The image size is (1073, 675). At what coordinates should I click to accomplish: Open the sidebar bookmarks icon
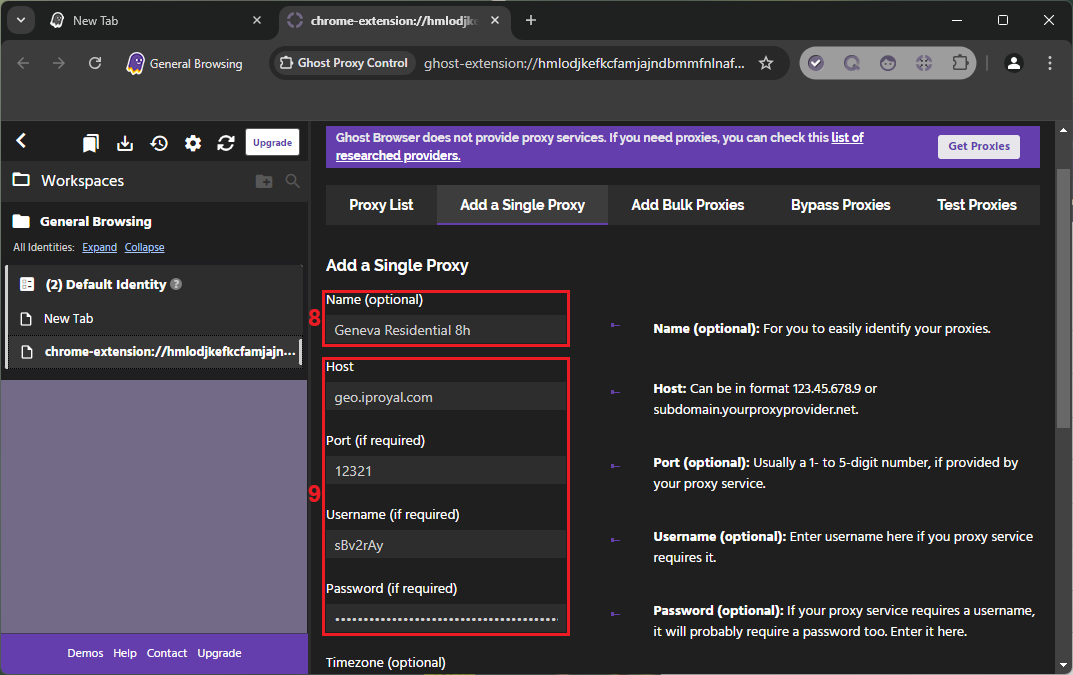coord(90,143)
